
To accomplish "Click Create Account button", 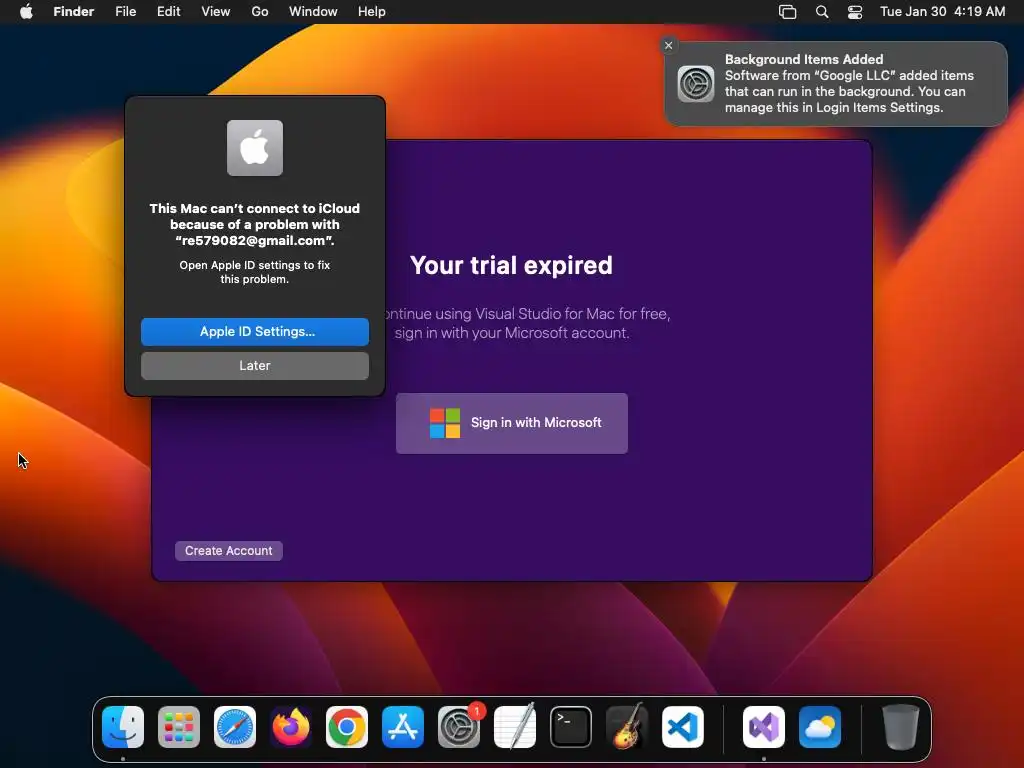I will 229,551.
